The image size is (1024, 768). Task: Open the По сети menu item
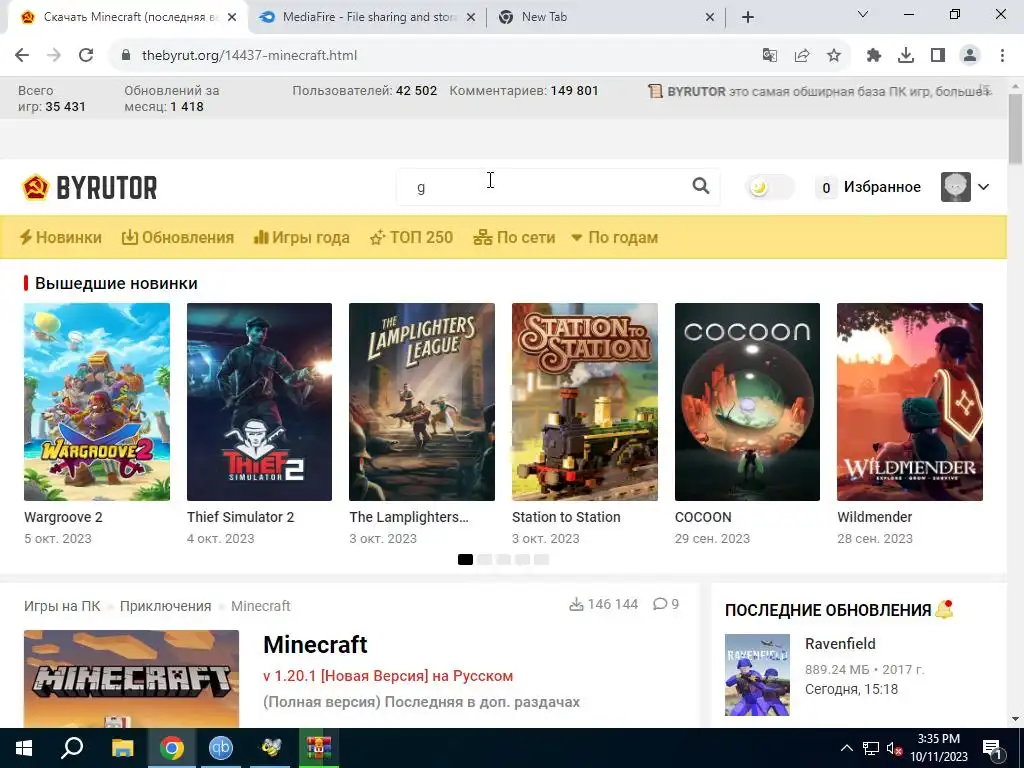[x=515, y=237]
